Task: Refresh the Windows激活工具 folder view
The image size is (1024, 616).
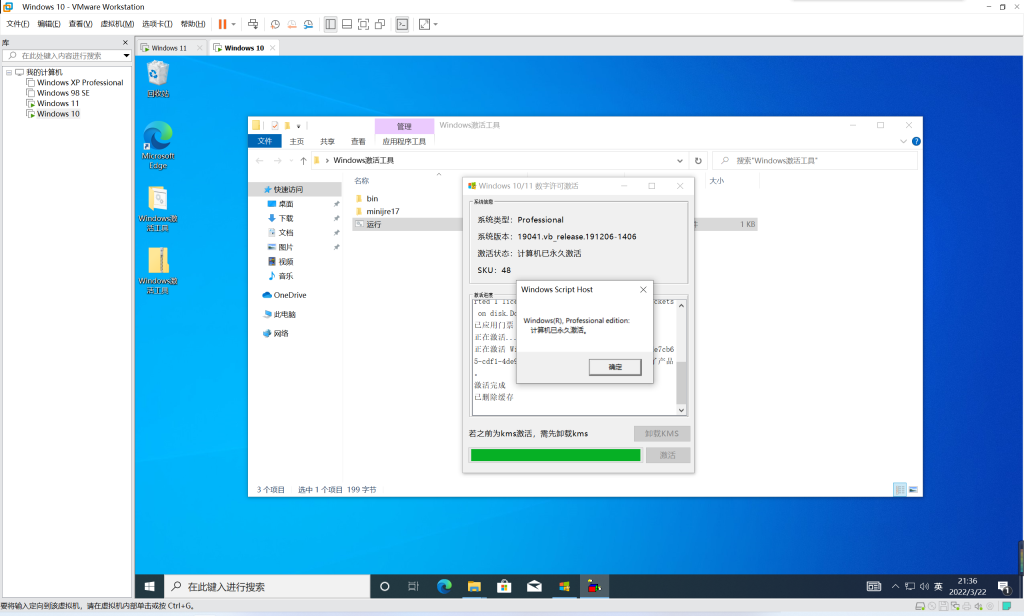Action: pyautogui.click(x=698, y=161)
